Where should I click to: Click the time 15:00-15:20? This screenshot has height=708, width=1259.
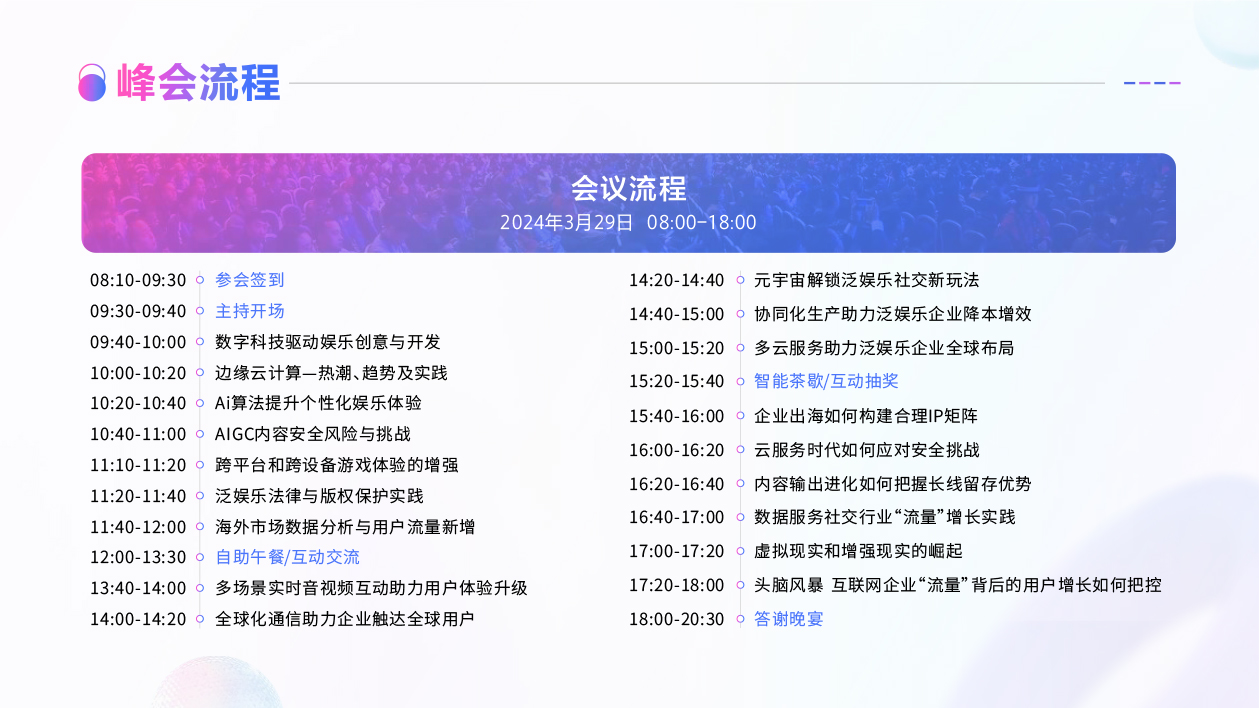[x=676, y=348]
